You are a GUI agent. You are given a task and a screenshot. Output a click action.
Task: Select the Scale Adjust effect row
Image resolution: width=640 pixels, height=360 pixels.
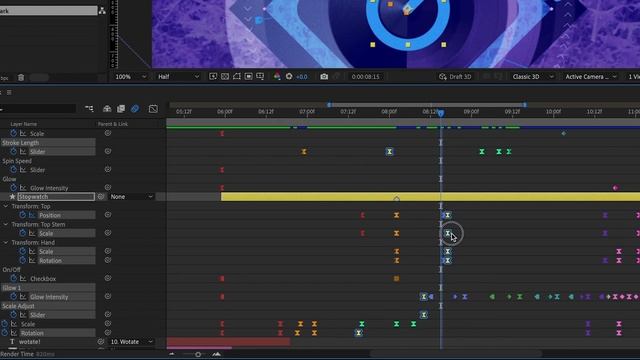(48, 306)
